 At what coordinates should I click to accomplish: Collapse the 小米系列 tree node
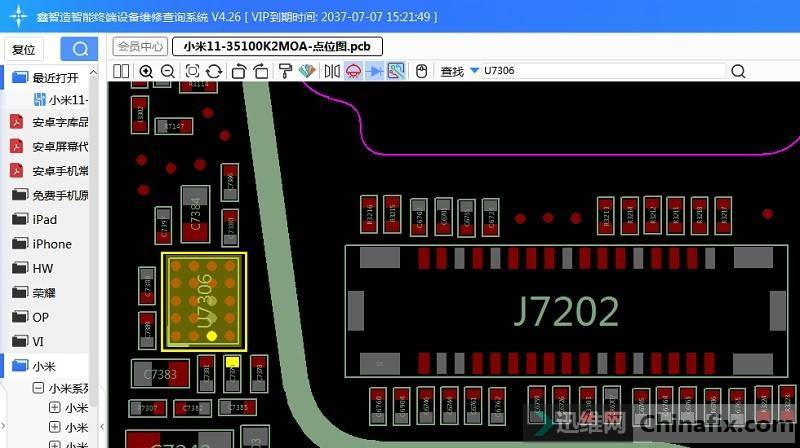39,388
